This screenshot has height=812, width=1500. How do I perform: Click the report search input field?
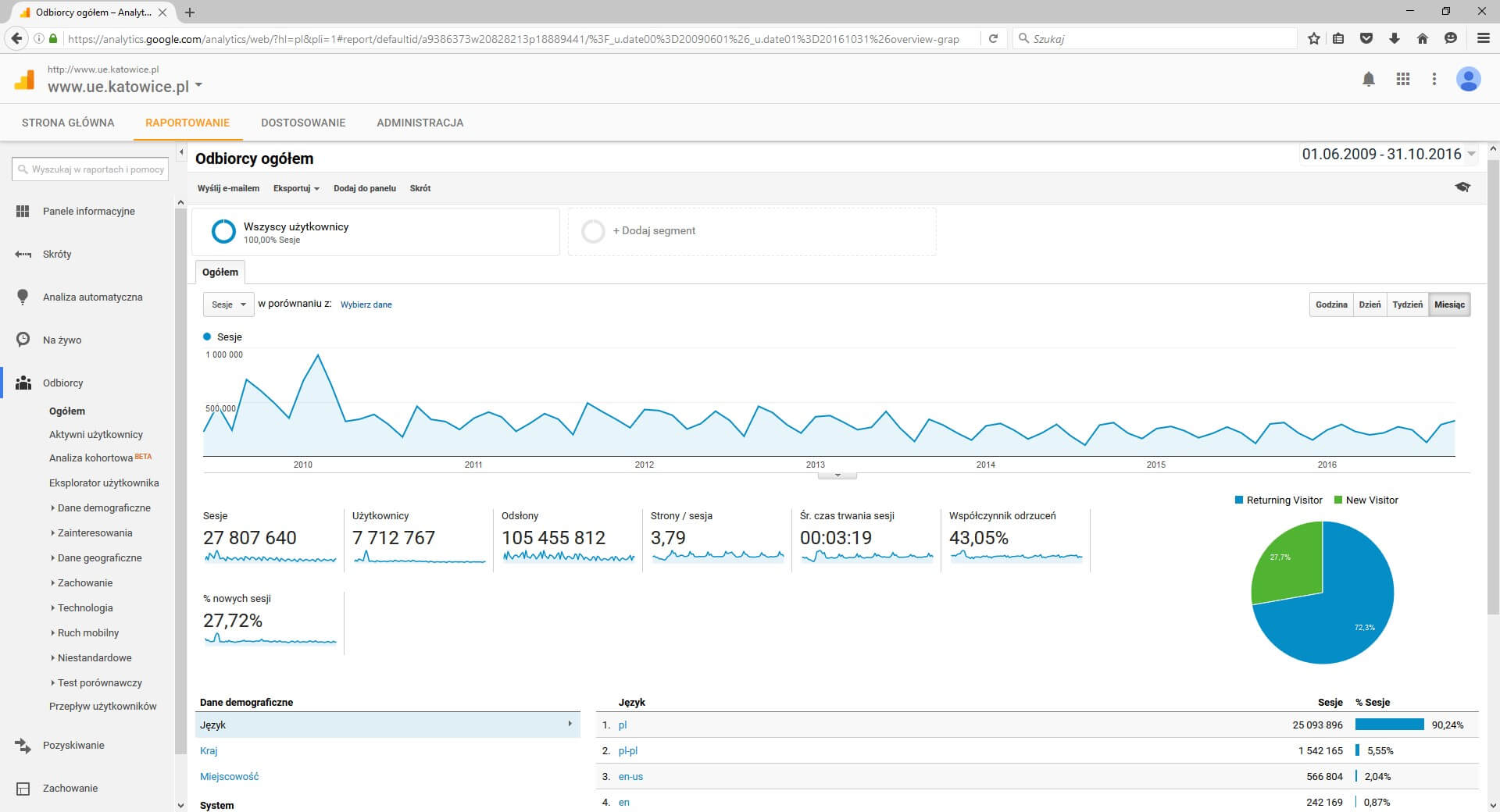point(92,169)
